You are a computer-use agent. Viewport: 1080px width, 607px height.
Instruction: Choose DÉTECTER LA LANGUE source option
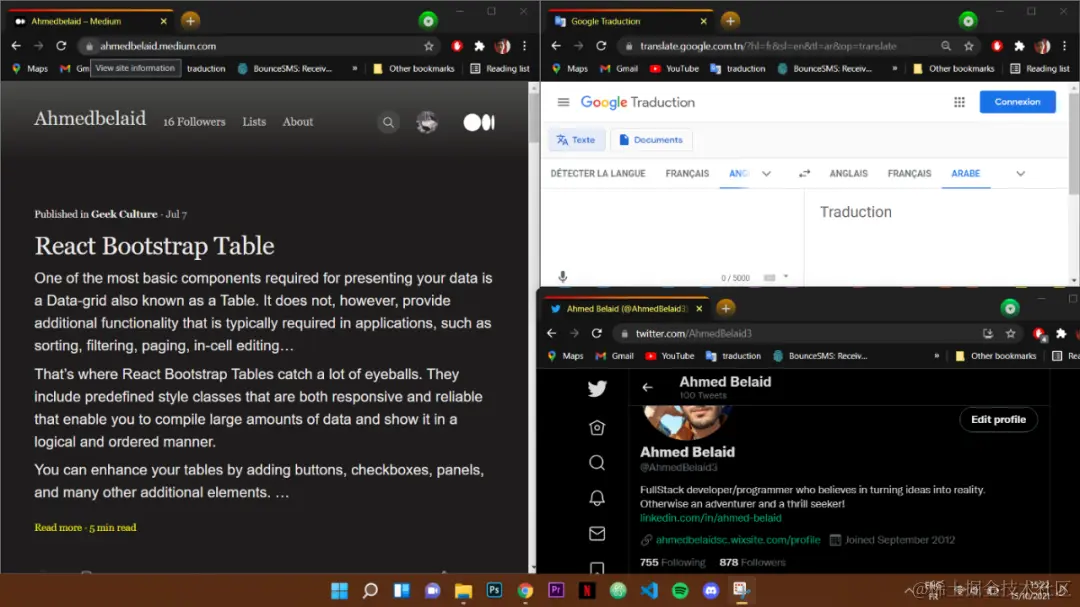pyautogui.click(x=598, y=174)
